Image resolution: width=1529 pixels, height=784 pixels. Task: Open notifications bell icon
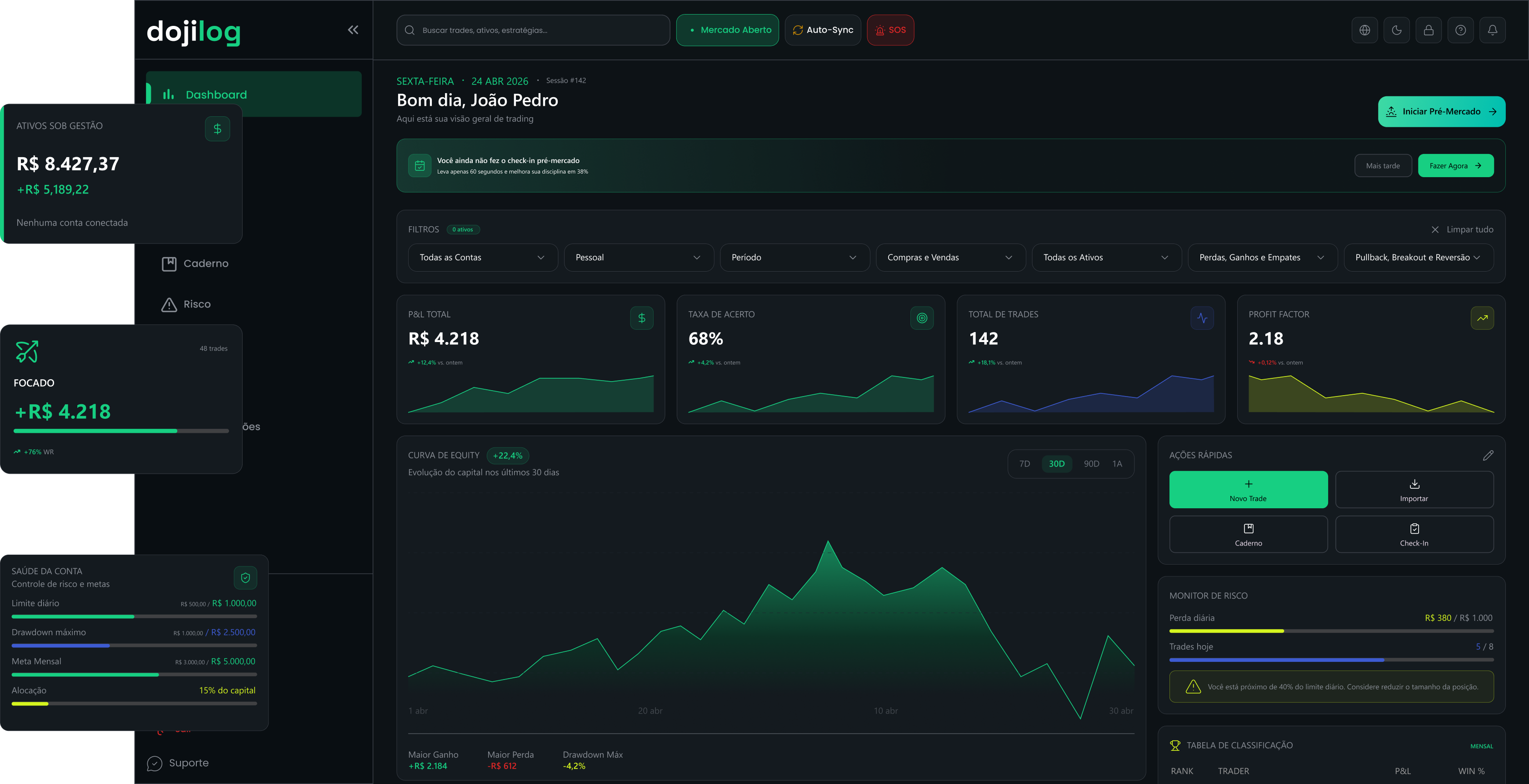tap(1492, 30)
